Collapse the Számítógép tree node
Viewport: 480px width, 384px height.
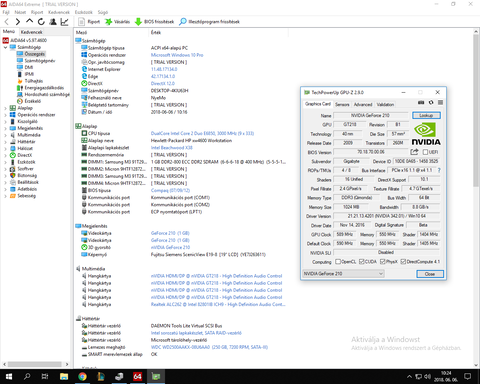coord(5,47)
